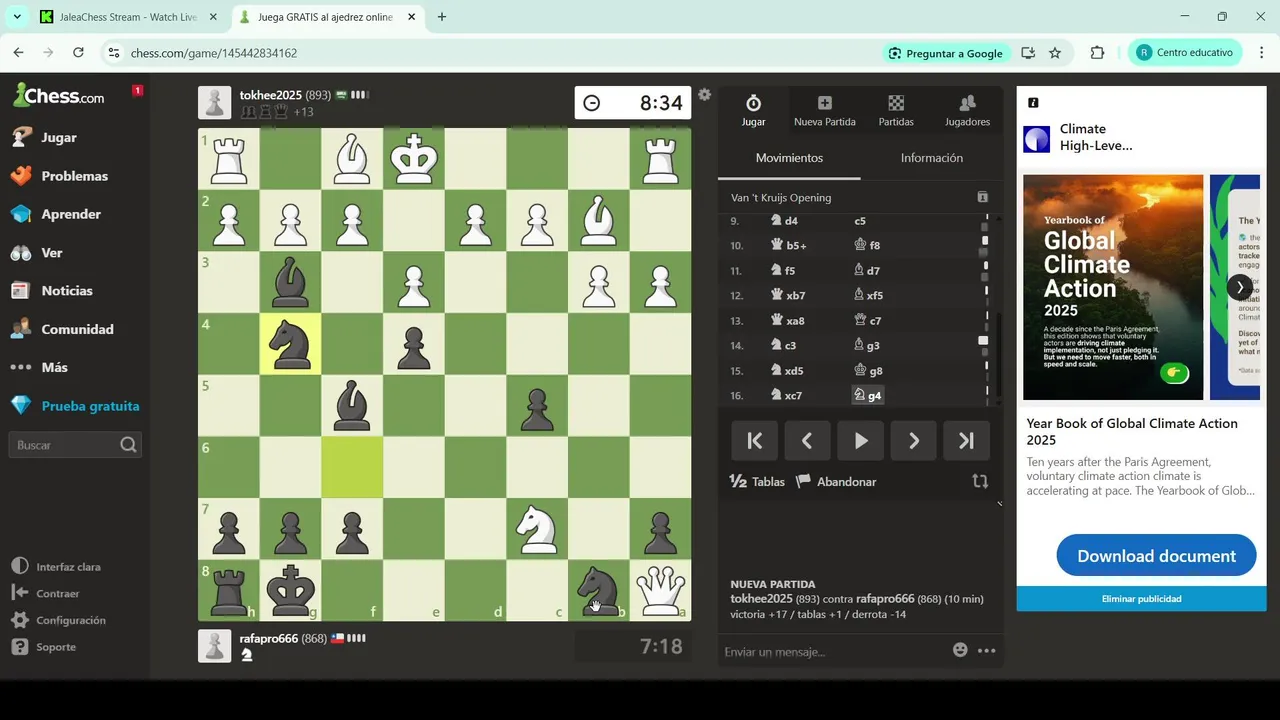This screenshot has width=1280, height=720.
Task: Click Global Climate Action ad image
Action: (x=1113, y=287)
